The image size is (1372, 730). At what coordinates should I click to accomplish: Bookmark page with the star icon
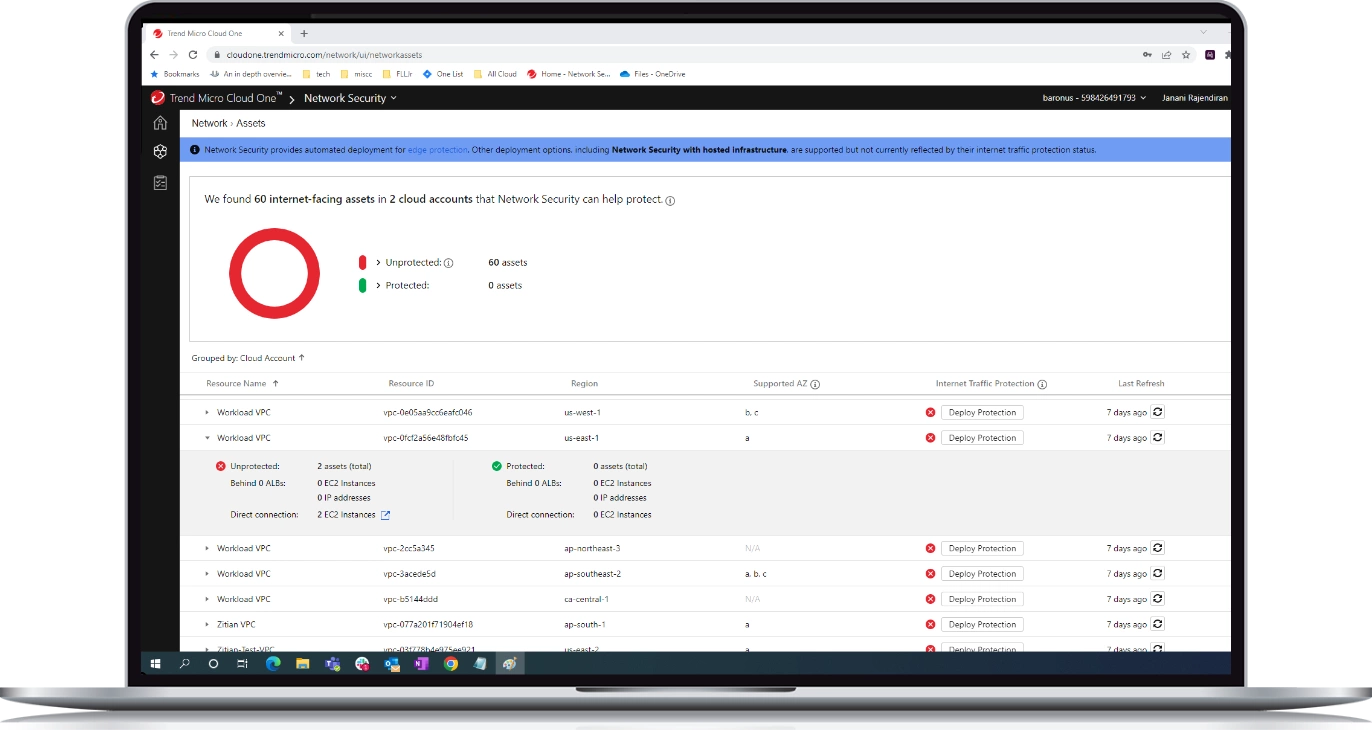(1186, 55)
